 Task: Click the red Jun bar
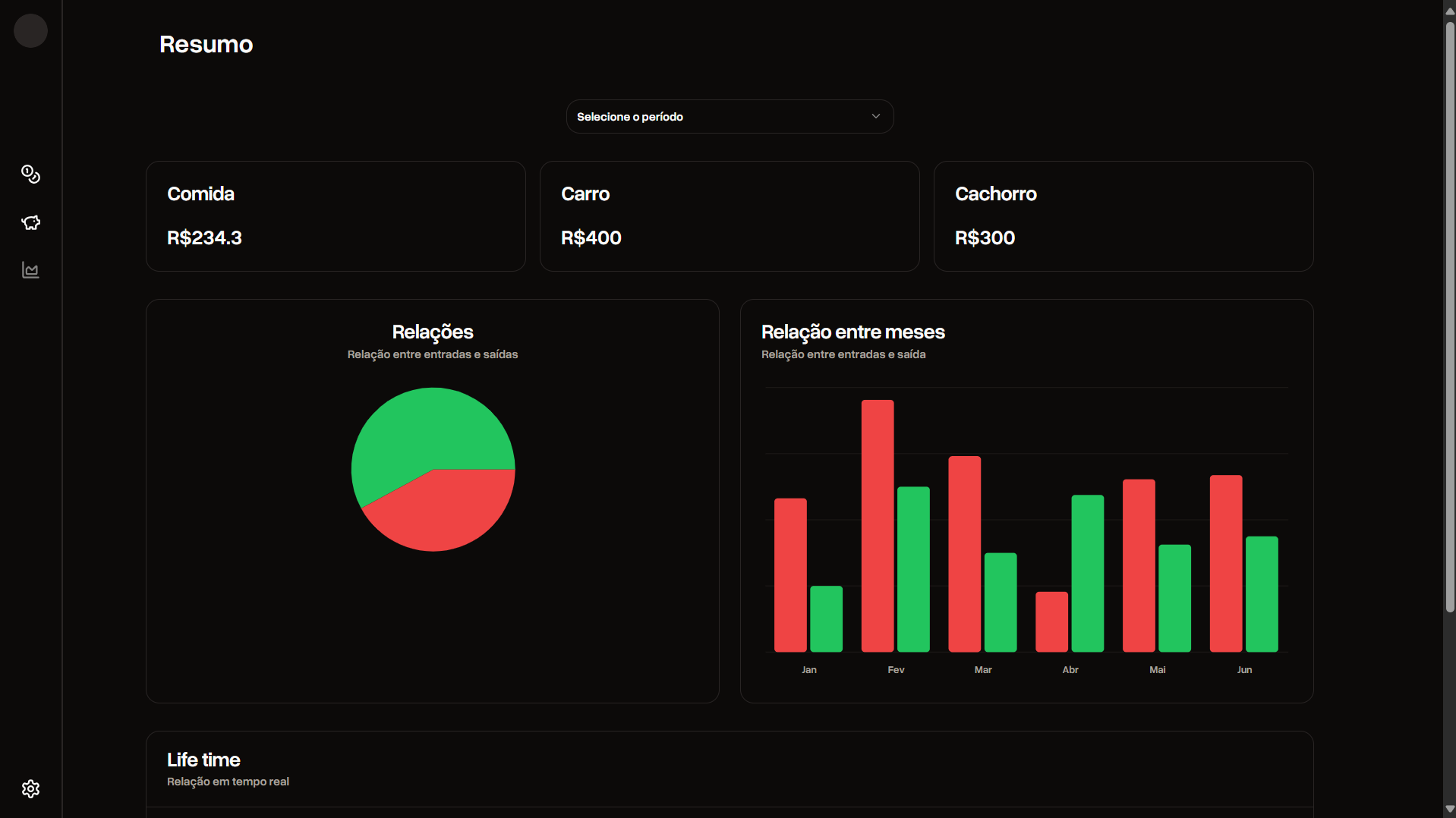click(x=1226, y=564)
